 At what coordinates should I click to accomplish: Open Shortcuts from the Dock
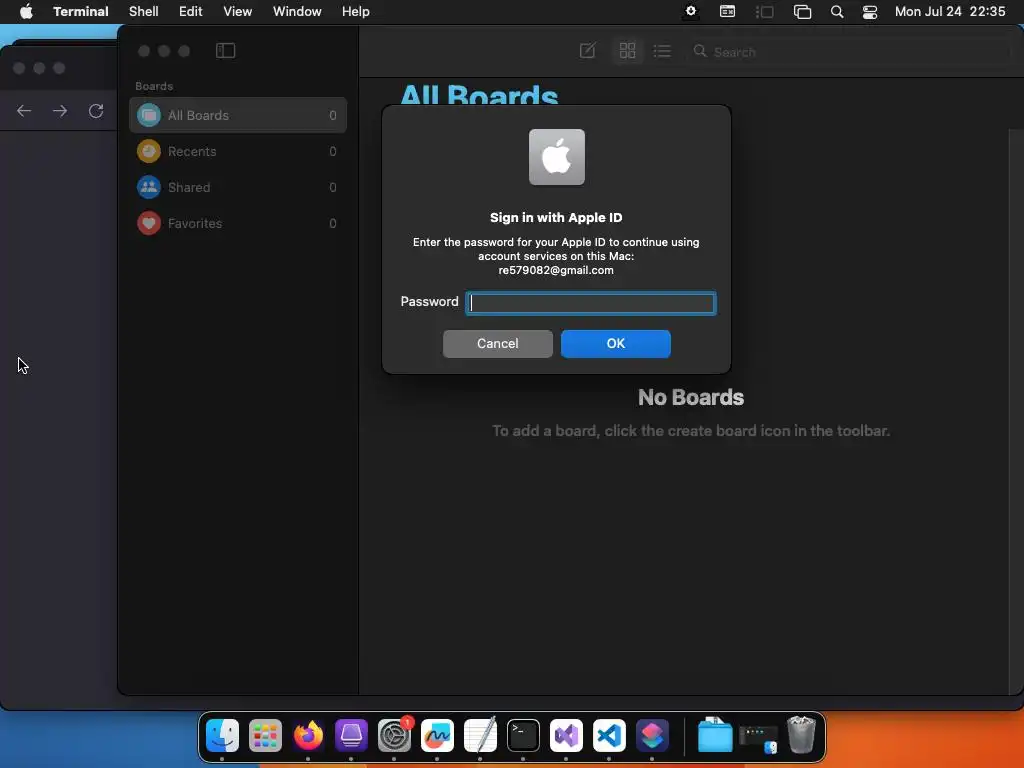coord(652,736)
